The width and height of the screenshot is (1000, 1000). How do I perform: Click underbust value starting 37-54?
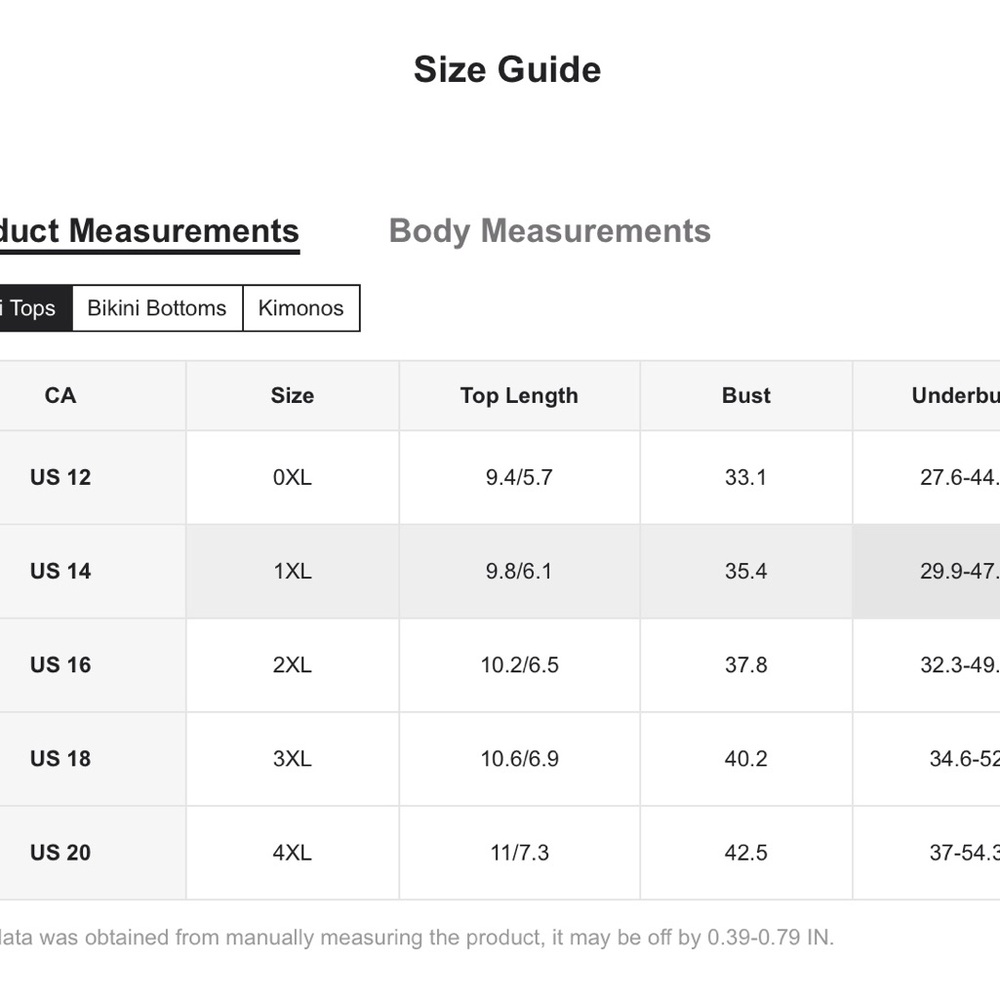click(x=927, y=852)
